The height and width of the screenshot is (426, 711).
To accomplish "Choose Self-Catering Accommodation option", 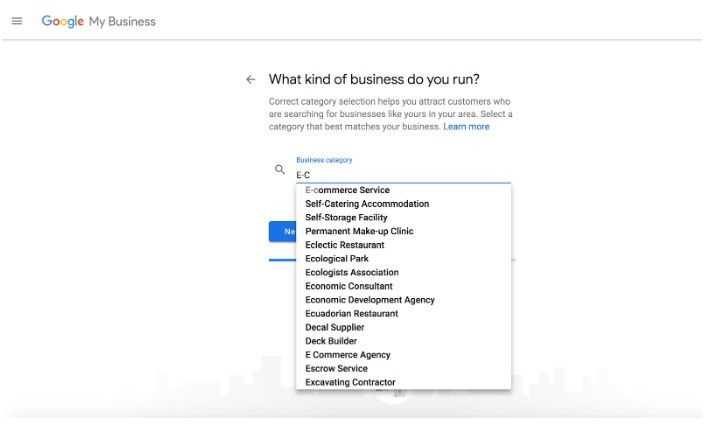I will 367,204.
